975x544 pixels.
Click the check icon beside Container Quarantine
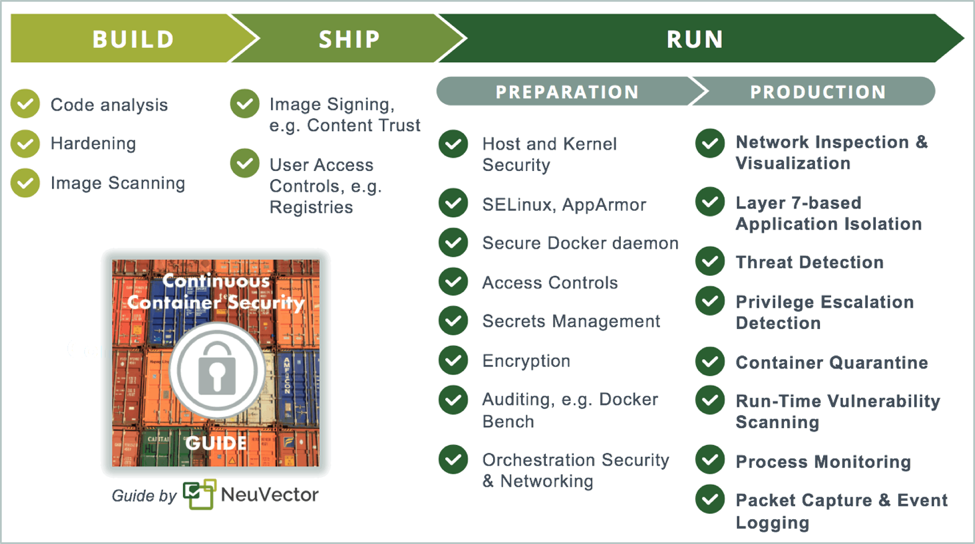710,362
